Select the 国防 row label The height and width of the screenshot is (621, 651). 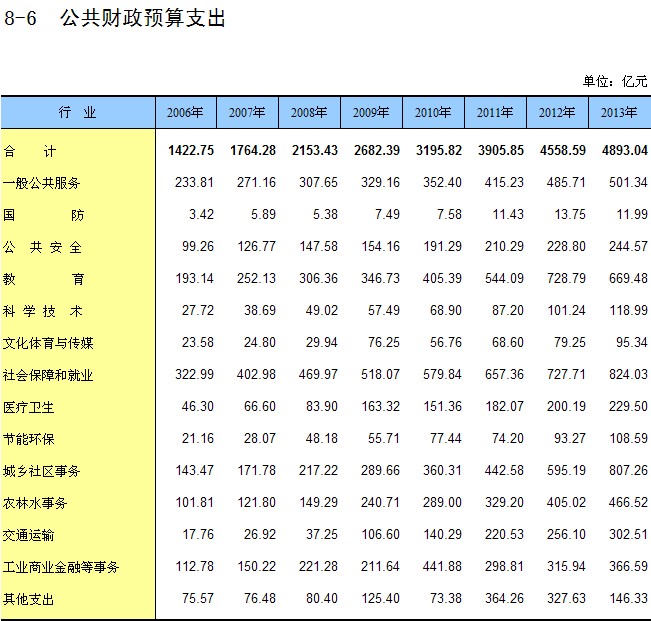(43, 215)
